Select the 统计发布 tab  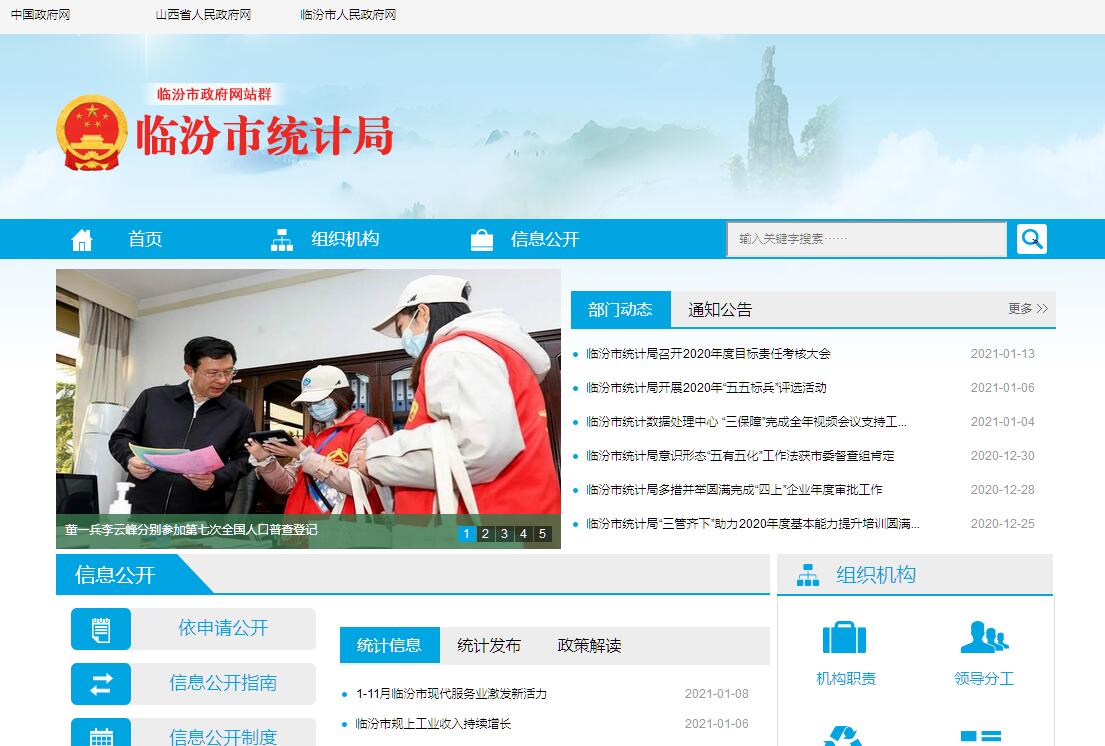click(489, 645)
